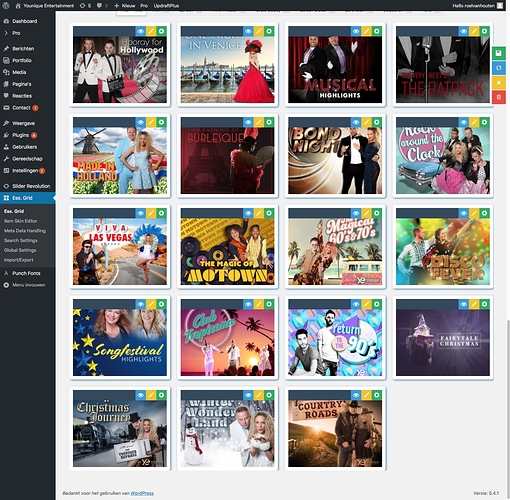510x500 pixels.
Task: Open settings gear on Made in Holland item
Action: tap(161, 122)
